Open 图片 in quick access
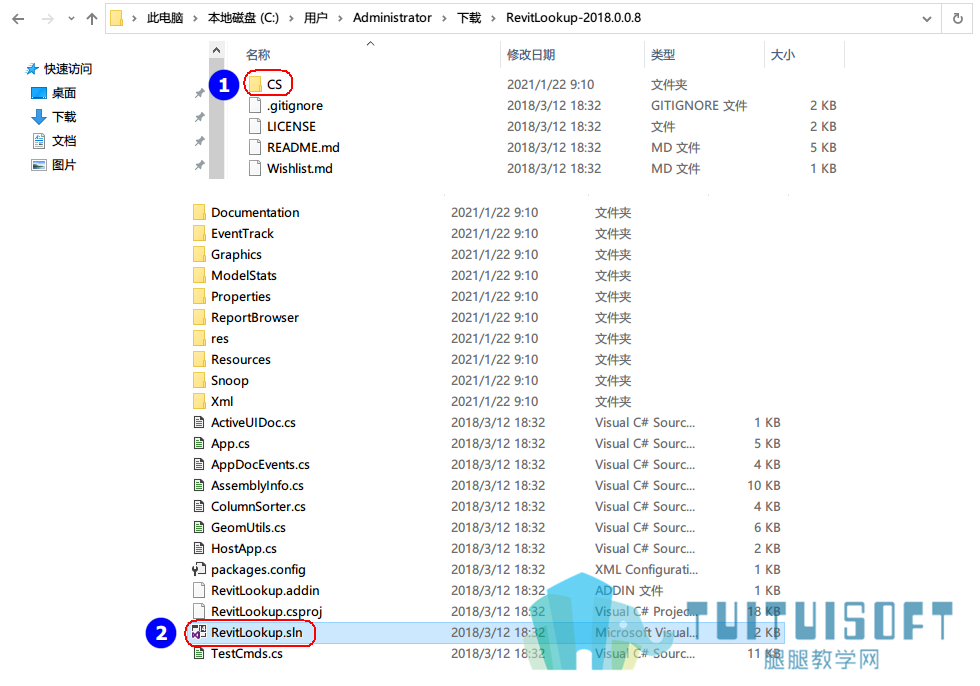Screen dimensions: 980x686 (x=54, y=165)
